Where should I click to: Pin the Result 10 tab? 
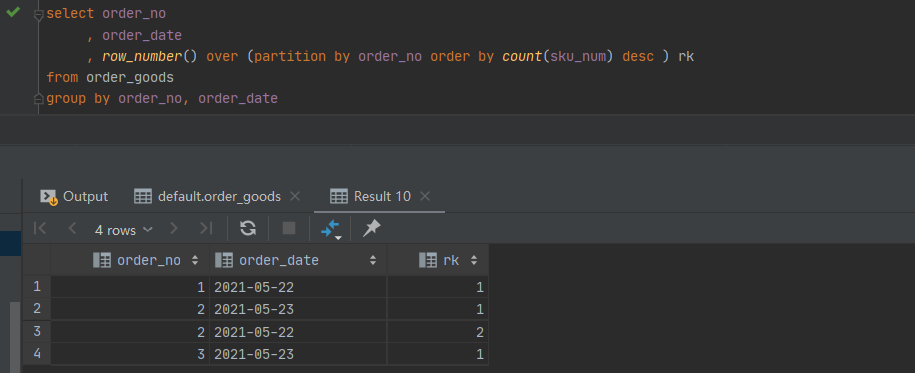point(371,228)
